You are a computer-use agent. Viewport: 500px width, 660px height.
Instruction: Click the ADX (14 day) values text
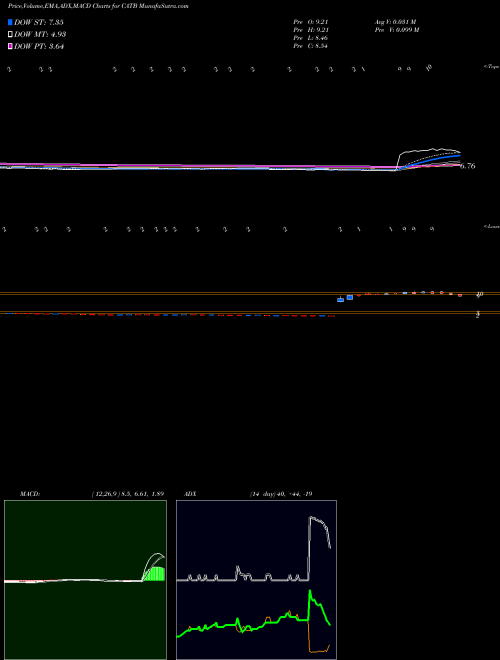(x=281, y=494)
